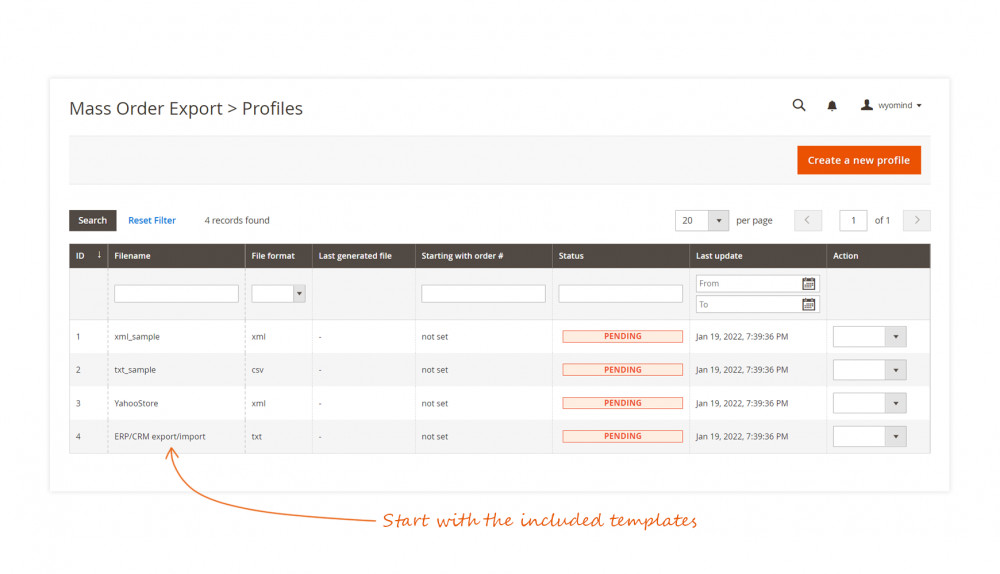Screen dimensions: 1000x574
Task: Focus the Filename filter input
Action: click(176, 294)
